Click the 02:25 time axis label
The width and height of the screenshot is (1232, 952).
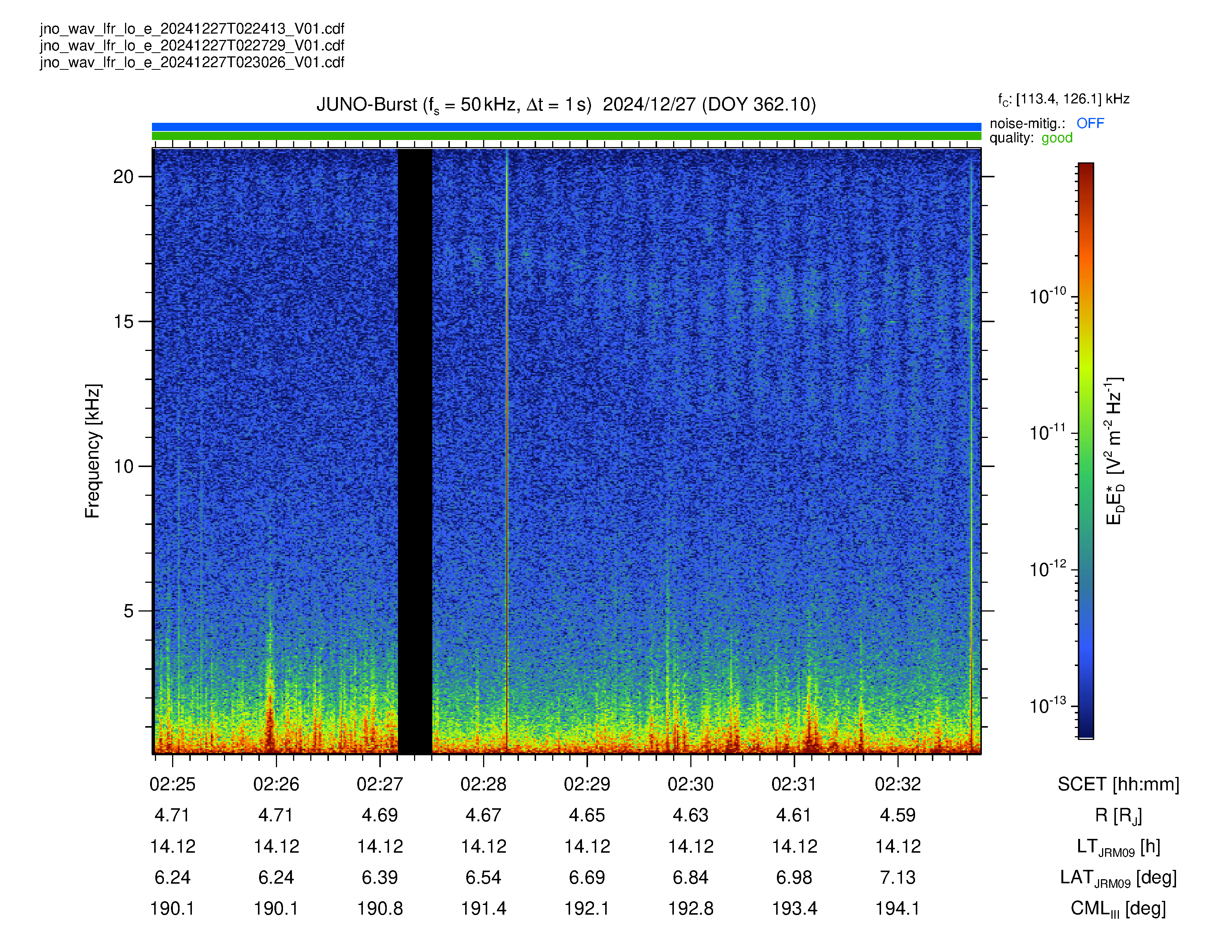(x=172, y=784)
